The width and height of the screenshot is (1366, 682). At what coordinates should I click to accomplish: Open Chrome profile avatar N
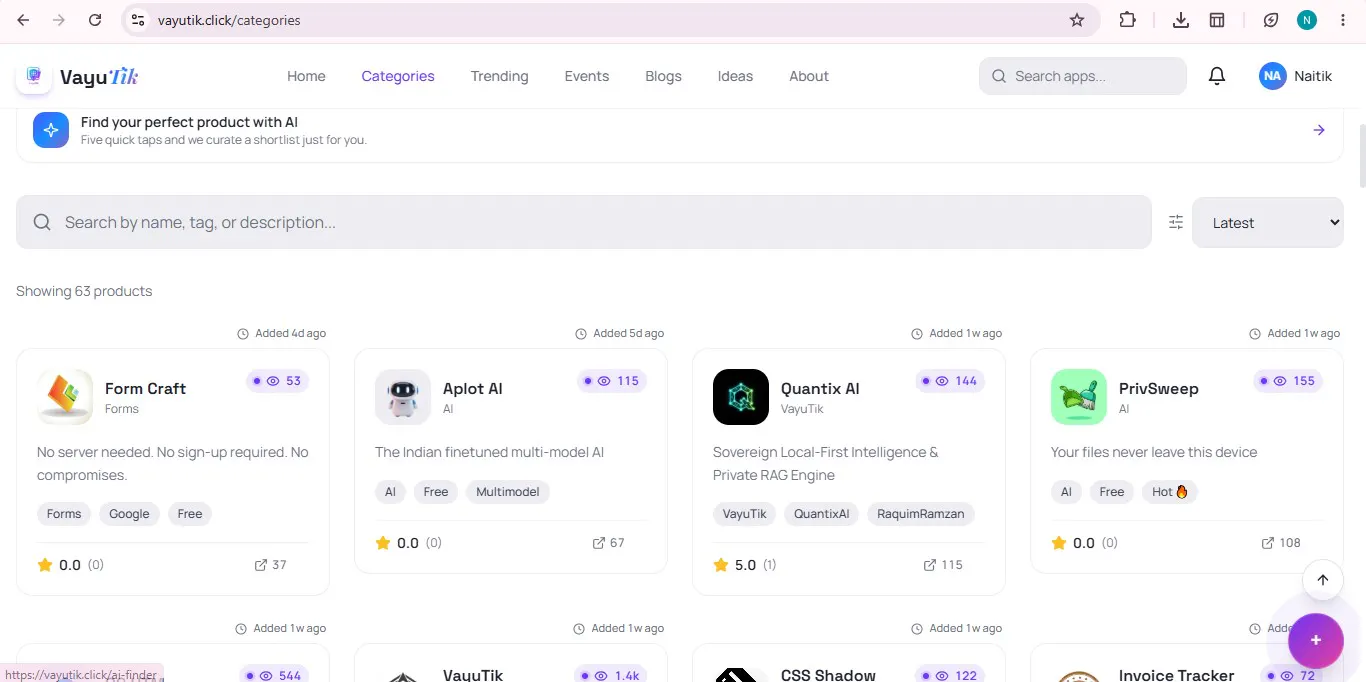(1307, 20)
